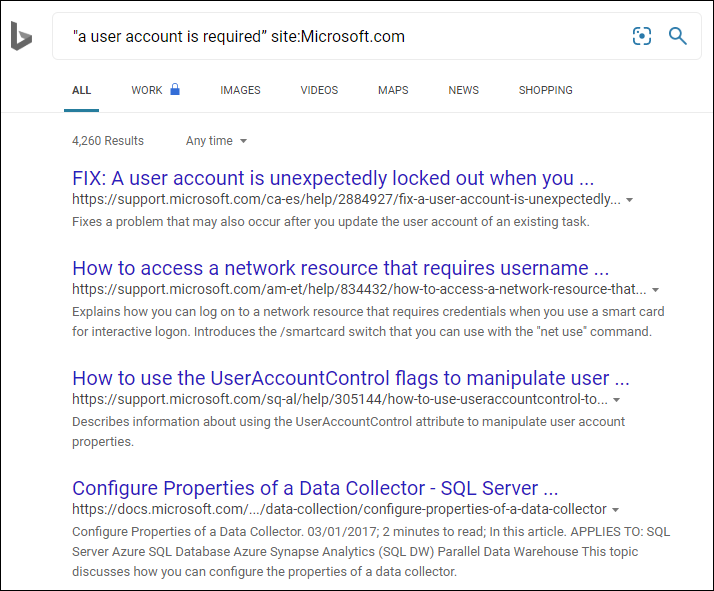Viewport: 714px width, 591px height.
Task: Open the IMAGES tab
Action: click(240, 90)
